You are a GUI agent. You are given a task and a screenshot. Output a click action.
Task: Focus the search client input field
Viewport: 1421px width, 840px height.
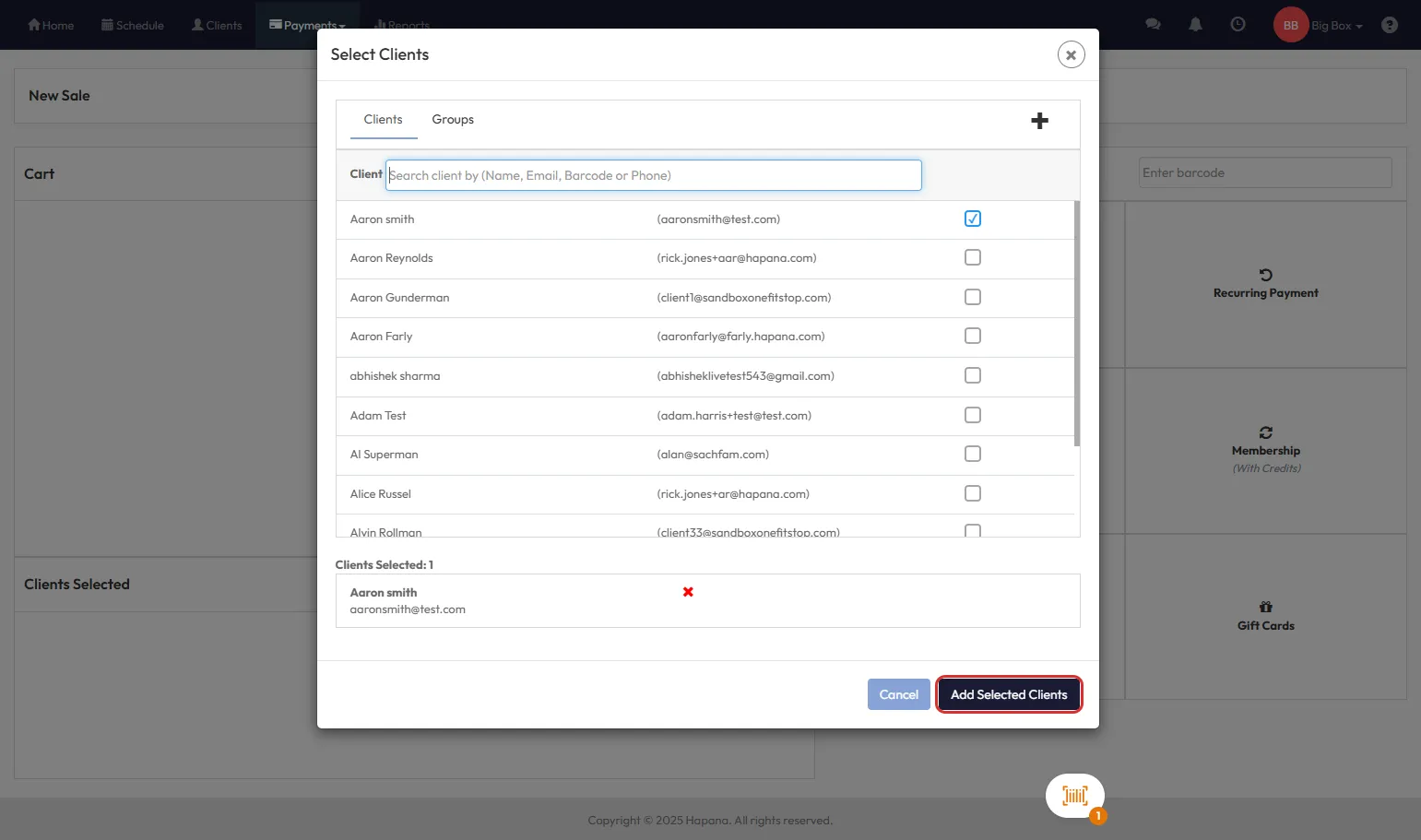[653, 175]
